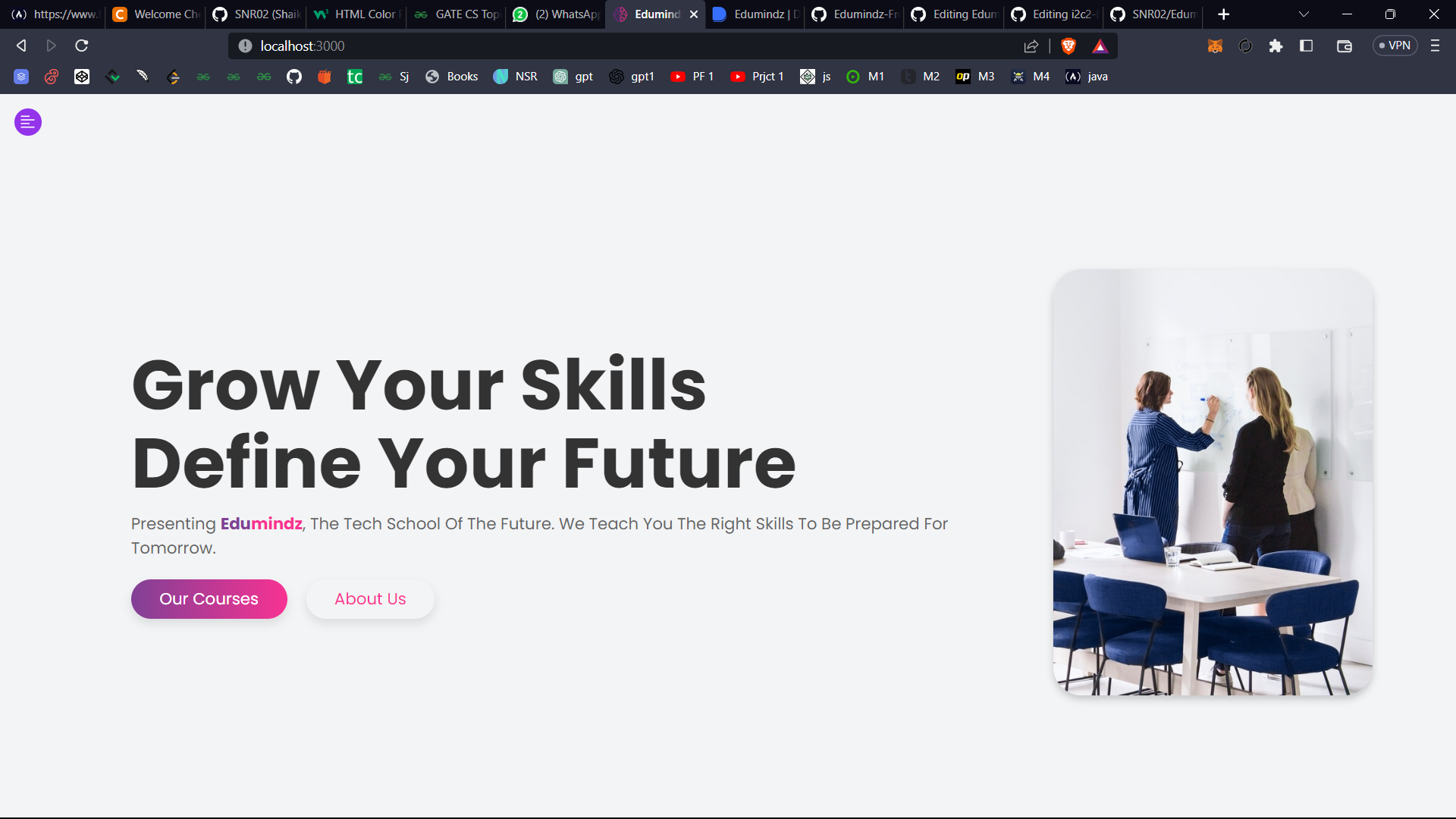Open the Books bookmark
The width and height of the screenshot is (1456, 819).
coord(452,77)
